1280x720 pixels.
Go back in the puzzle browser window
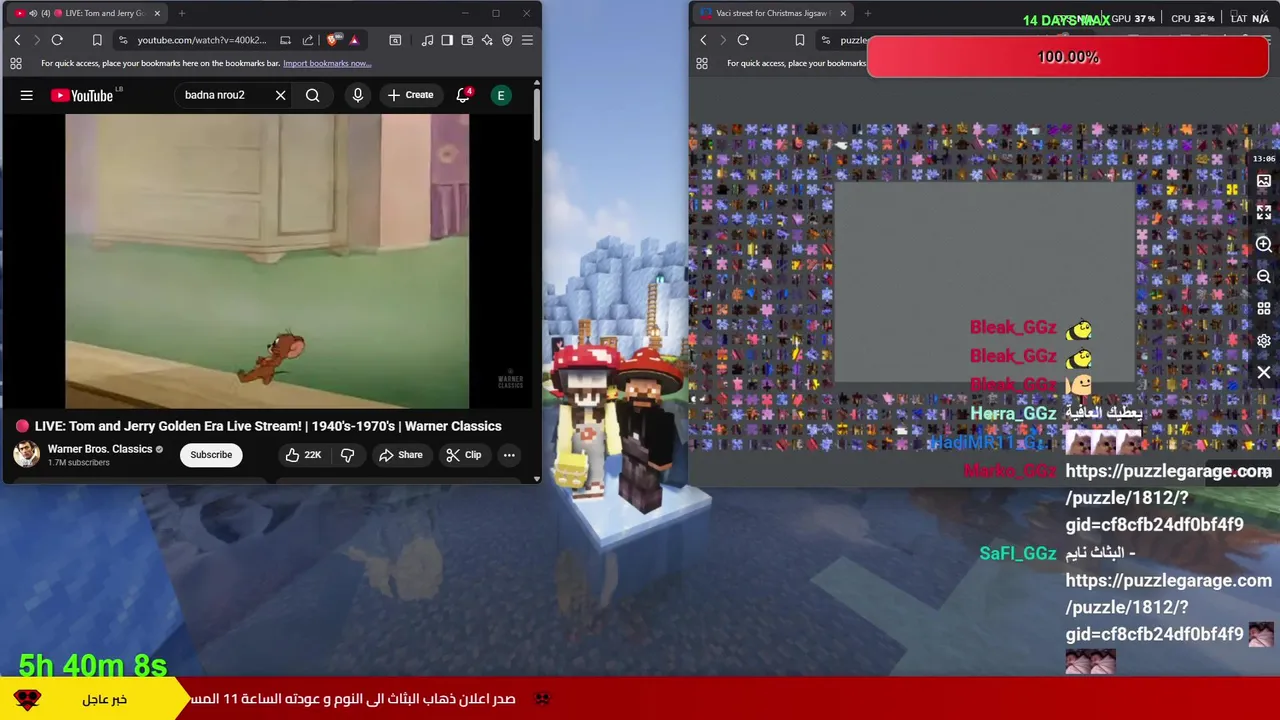703,40
